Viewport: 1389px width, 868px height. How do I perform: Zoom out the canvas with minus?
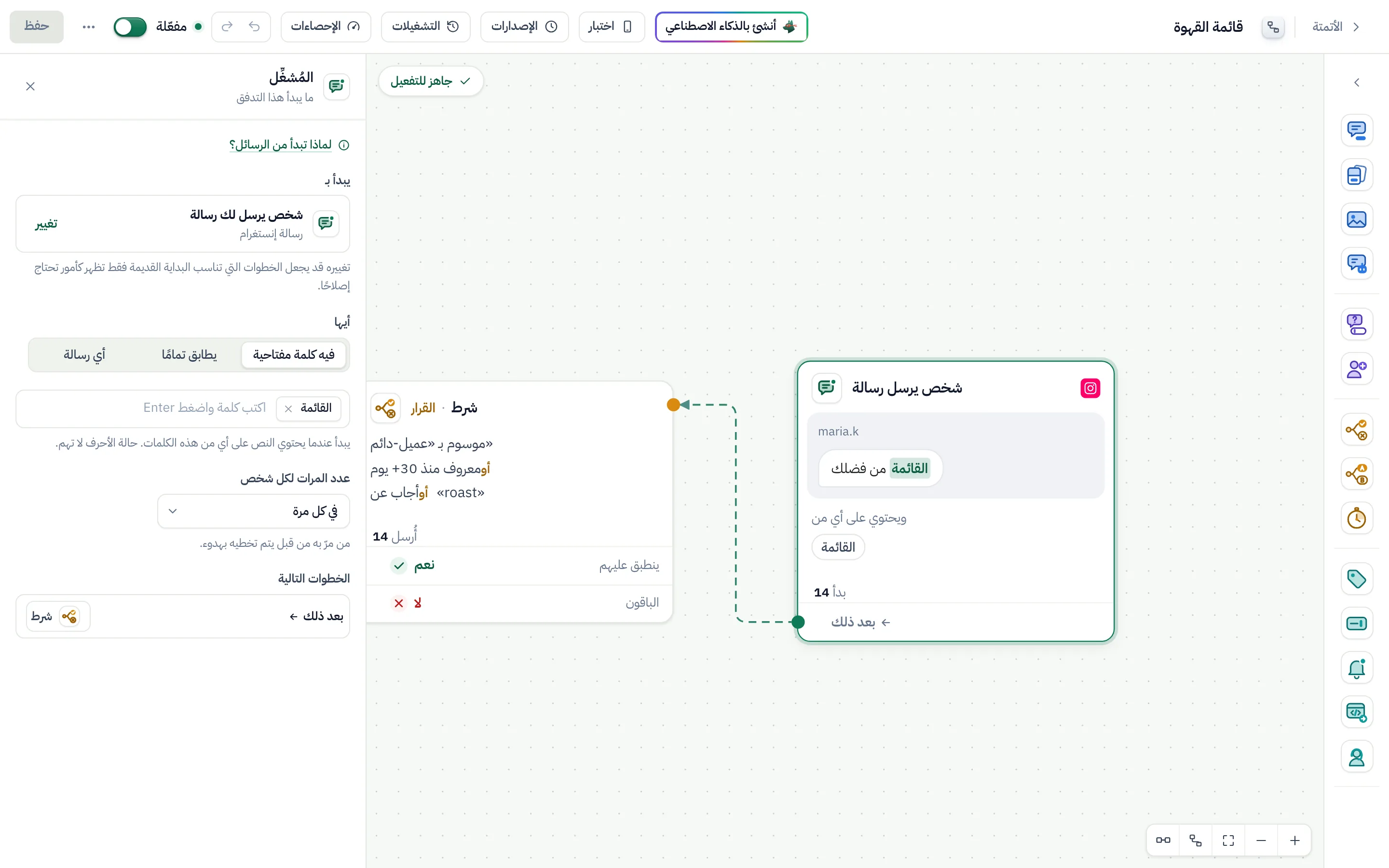(x=1261, y=841)
